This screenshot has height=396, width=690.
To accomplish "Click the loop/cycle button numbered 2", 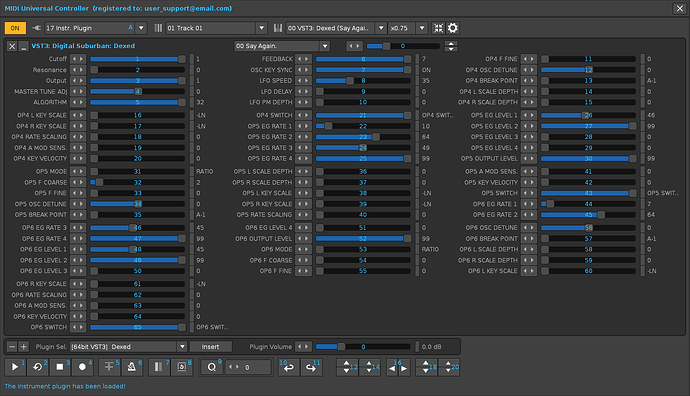I will coord(37,367).
